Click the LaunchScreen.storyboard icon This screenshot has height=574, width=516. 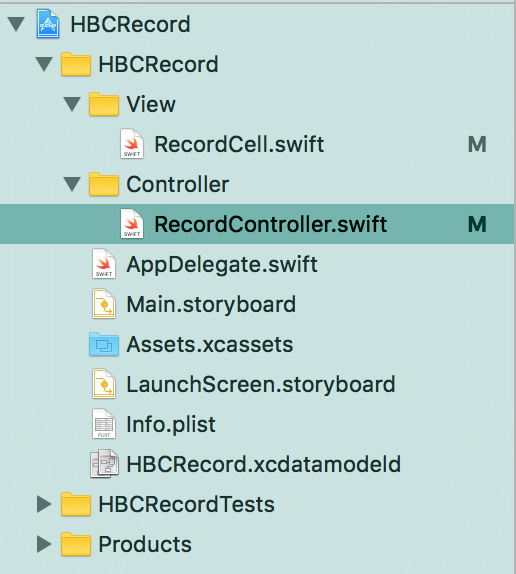[x=104, y=384]
